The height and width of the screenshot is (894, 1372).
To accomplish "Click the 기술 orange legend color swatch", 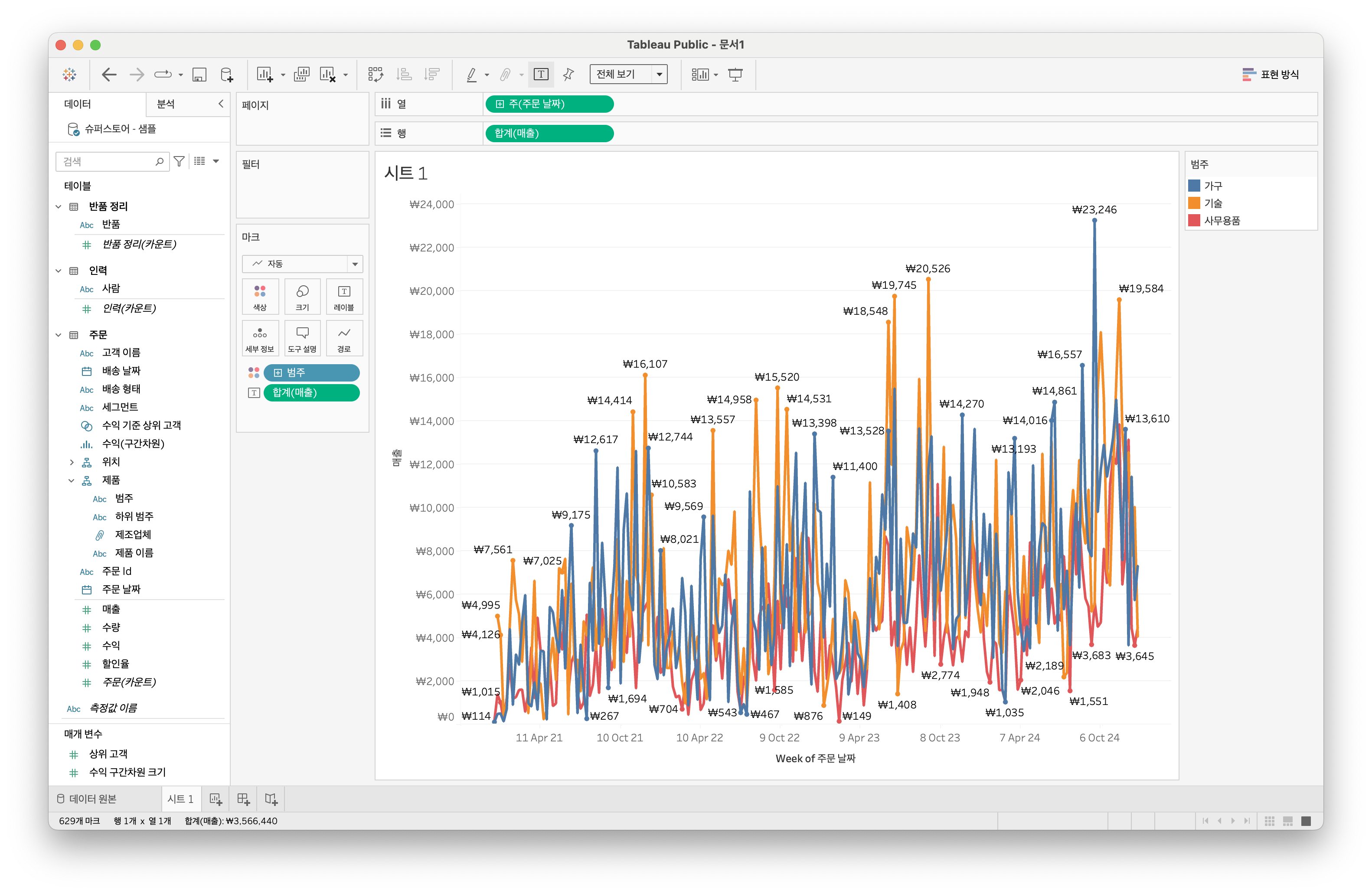I will point(1194,203).
